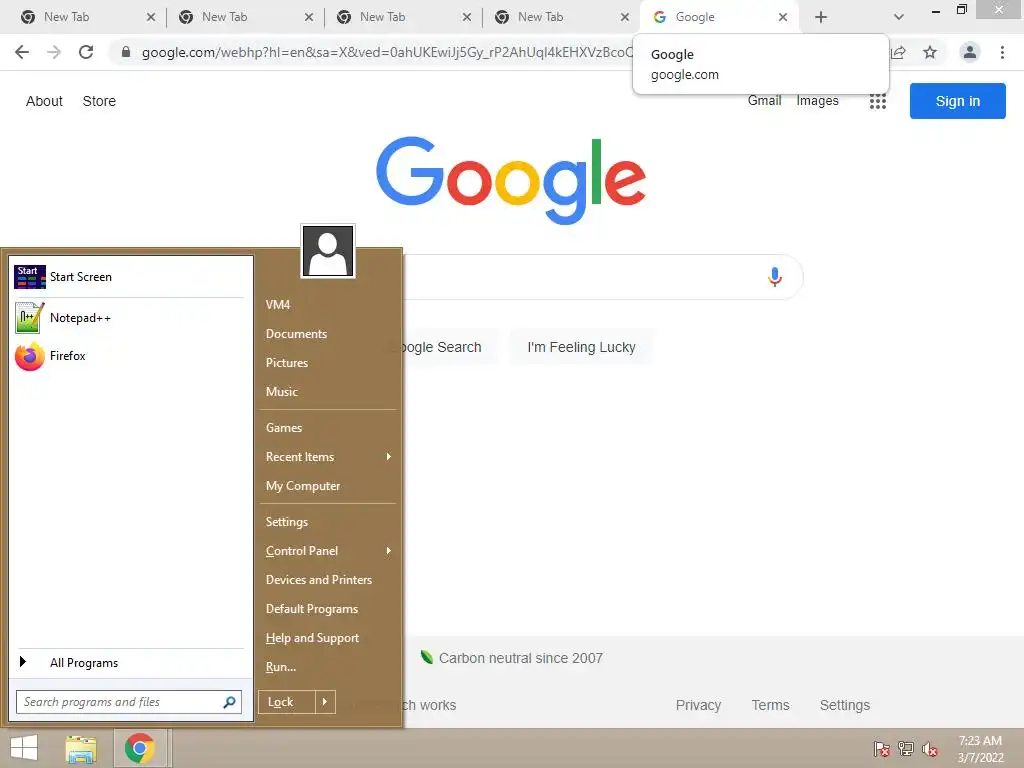1024x768 pixels.
Task: Open Pictures from Start menu
Action: [287, 363]
